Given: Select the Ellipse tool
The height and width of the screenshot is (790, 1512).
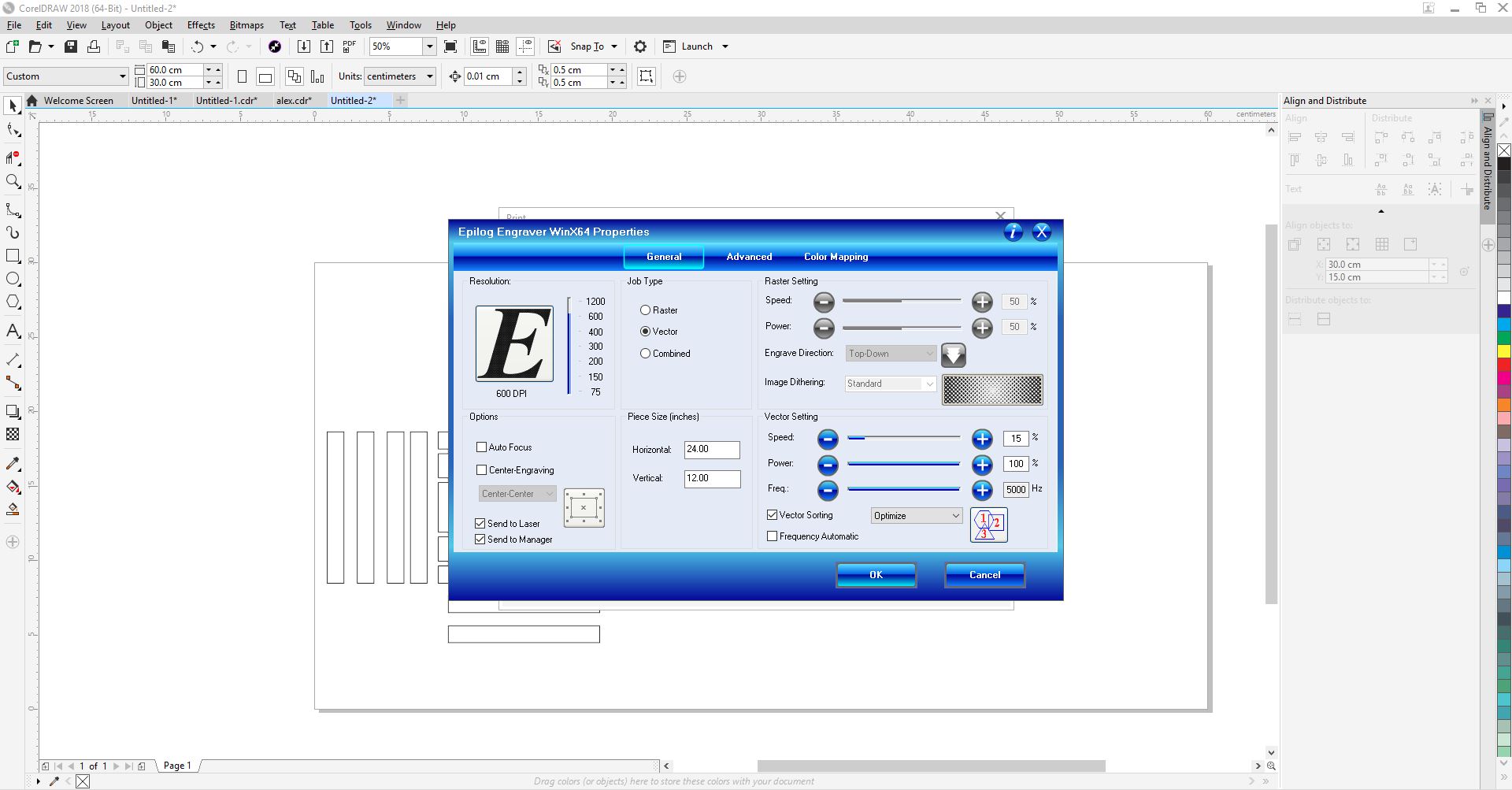Looking at the screenshot, I should point(13,279).
